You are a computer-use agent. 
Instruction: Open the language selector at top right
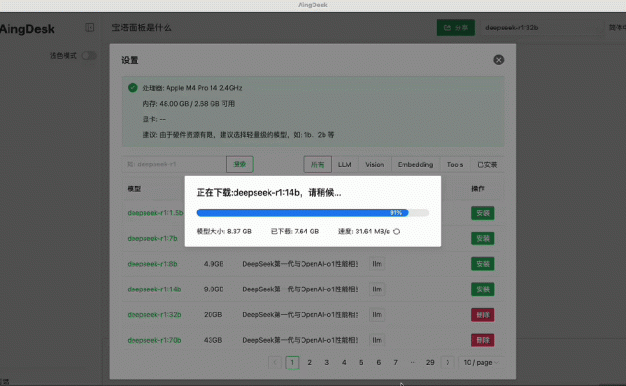pyautogui.click(x=616, y=28)
